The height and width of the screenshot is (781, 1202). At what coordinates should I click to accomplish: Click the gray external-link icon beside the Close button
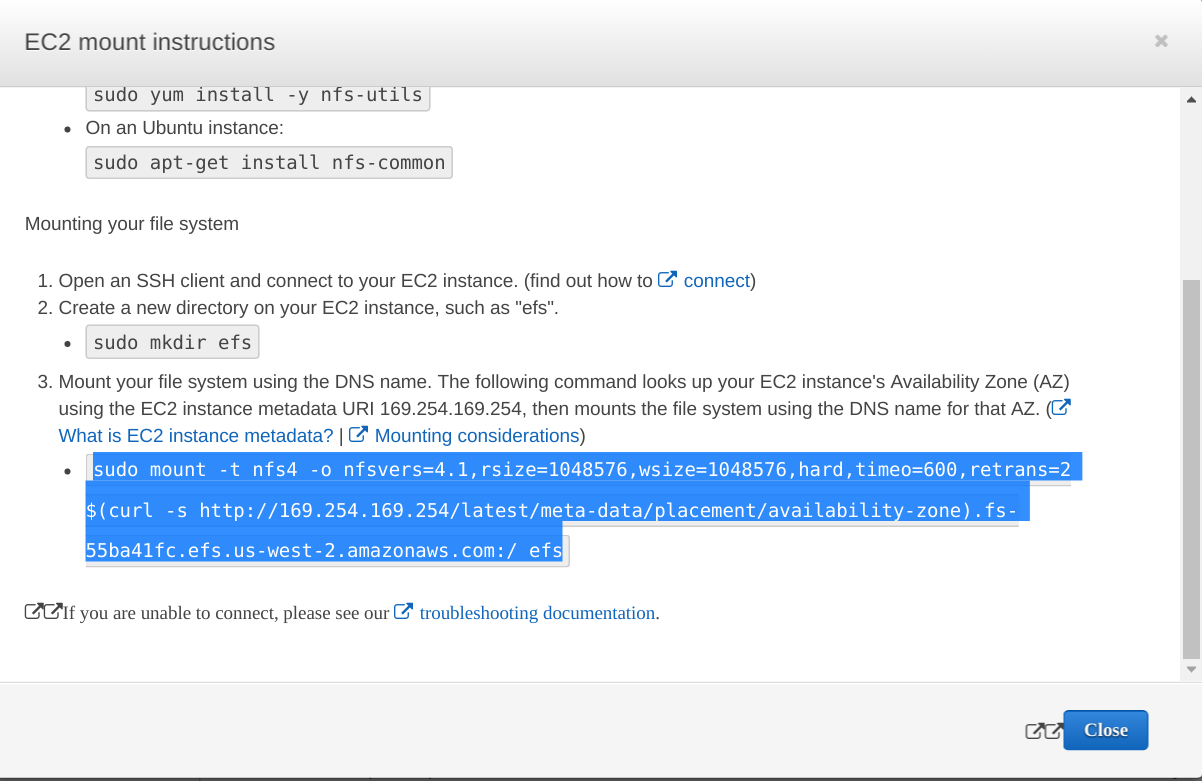[x=1035, y=730]
